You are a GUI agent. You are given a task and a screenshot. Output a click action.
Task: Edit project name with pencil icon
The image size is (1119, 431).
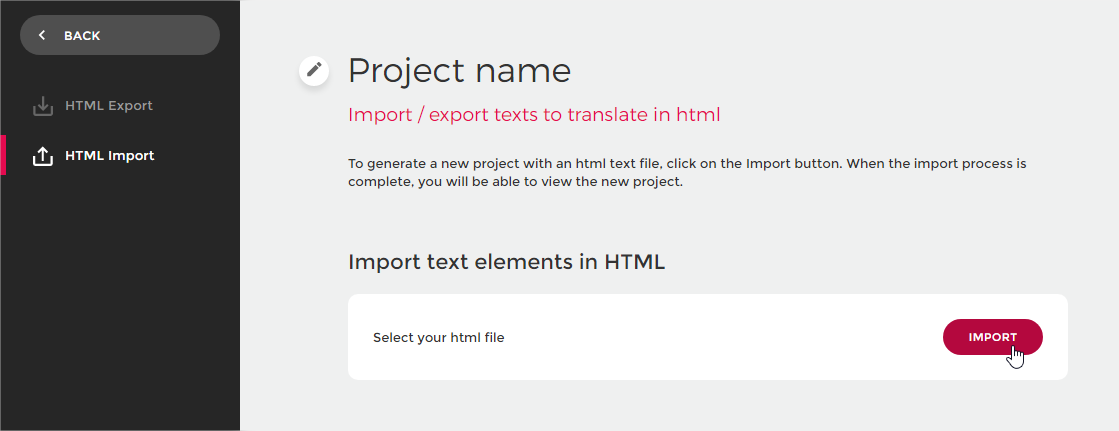click(x=314, y=70)
